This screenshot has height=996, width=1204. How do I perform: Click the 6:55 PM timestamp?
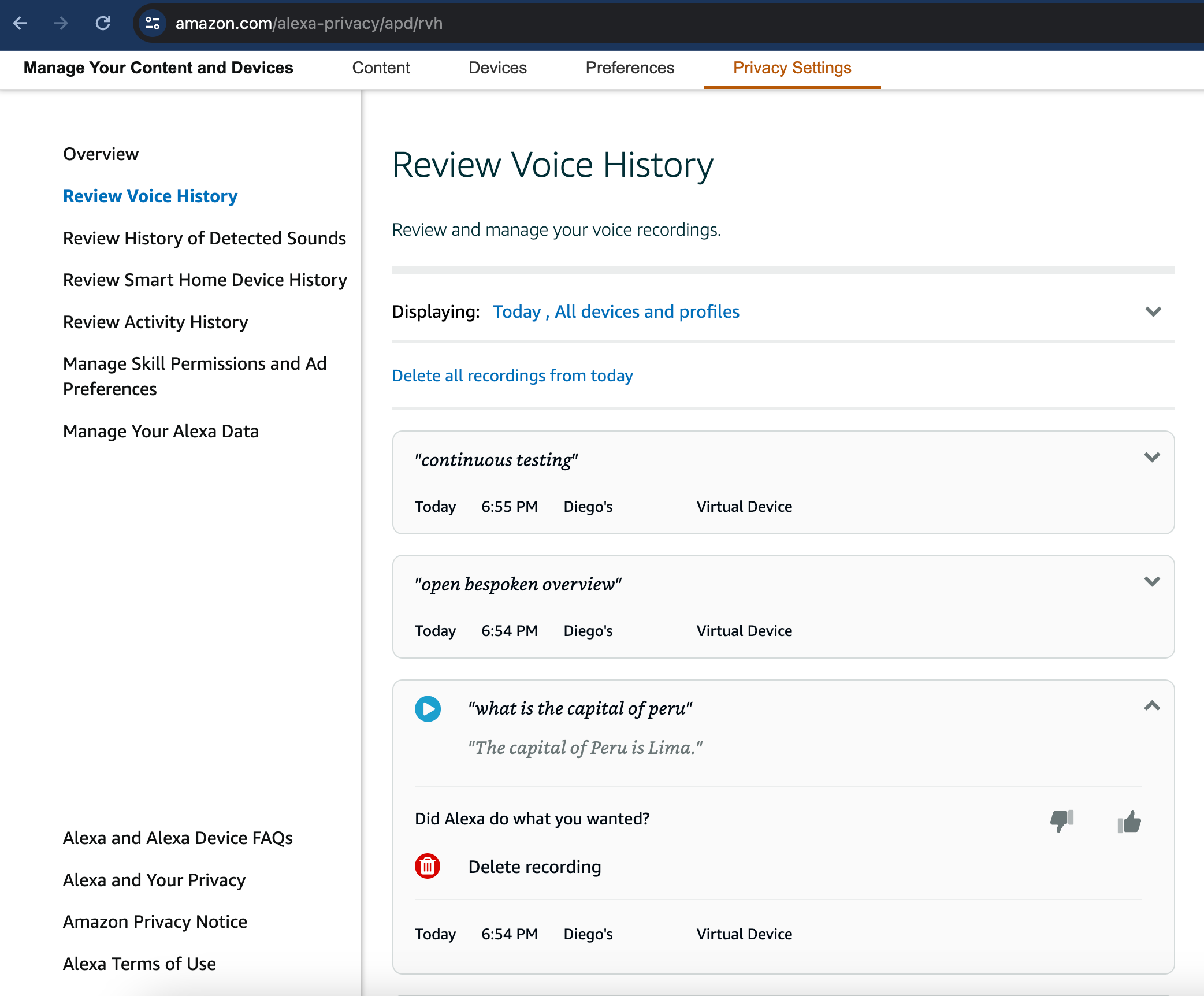tap(510, 507)
